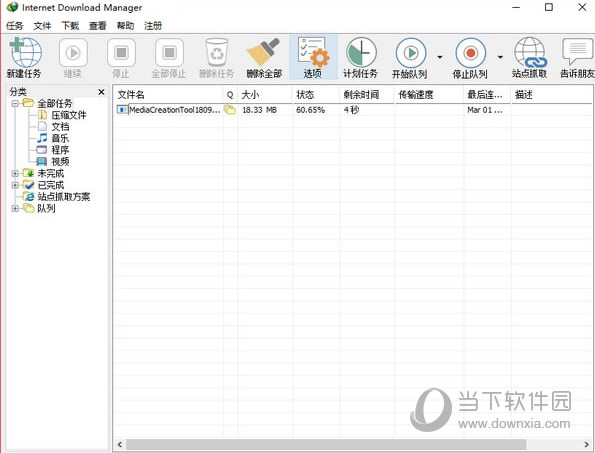This screenshot has width=595, height=453.
Task: Click the 4 秒 time remaining cell
Action: click(x=351, y=110)
